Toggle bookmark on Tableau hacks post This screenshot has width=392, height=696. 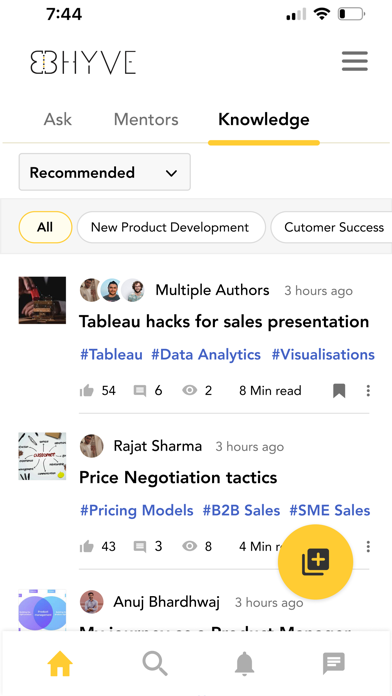click(339, 391)
